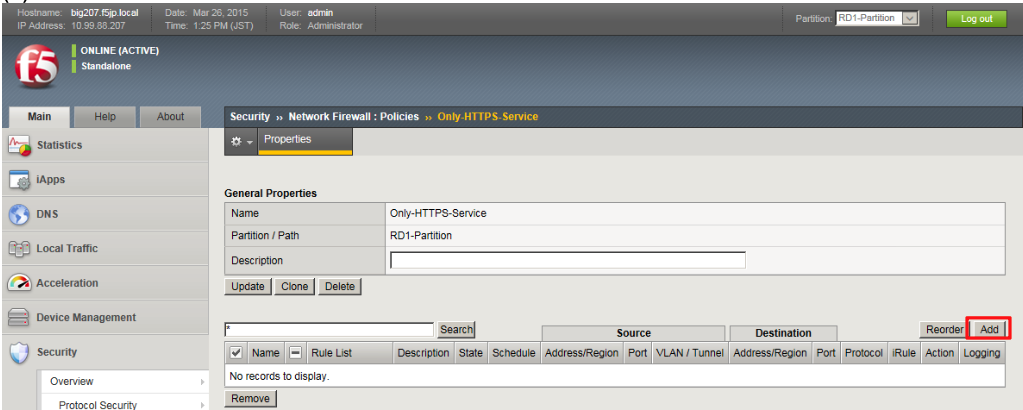Open the DNS globe icon

(x=20, y=215)
